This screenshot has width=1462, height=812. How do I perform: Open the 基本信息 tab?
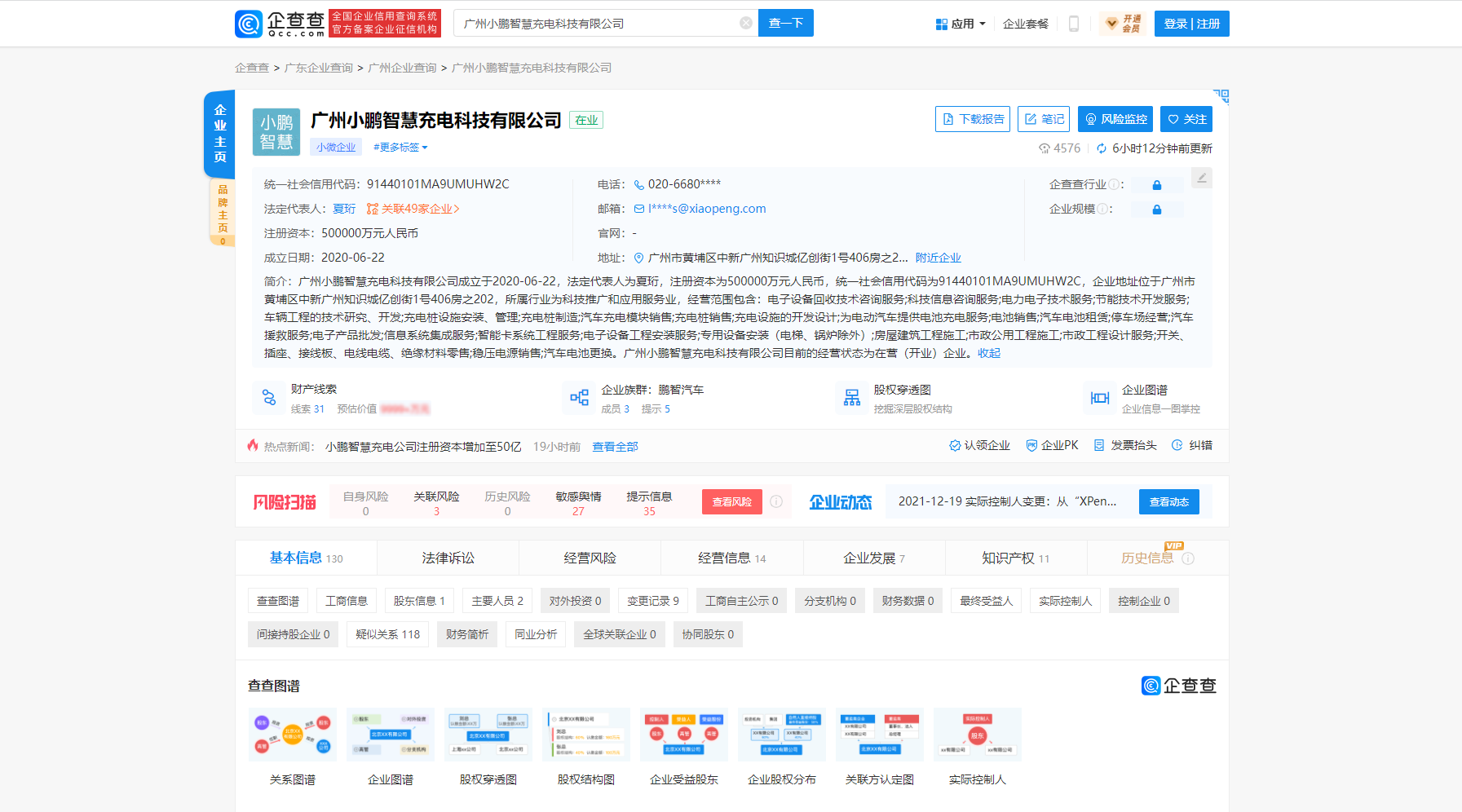click(x=306, y=558)
